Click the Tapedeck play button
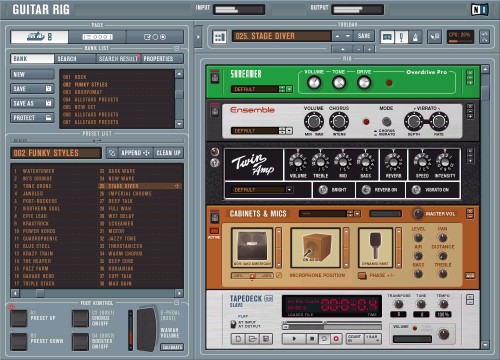Image resolution: width=500 pixels, height=360 pixels. click(x=294, y=339)
